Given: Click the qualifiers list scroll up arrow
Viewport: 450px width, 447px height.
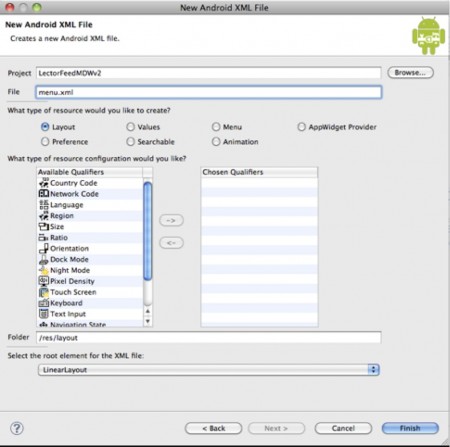Looking at the screenshot, I should [148, 311].
